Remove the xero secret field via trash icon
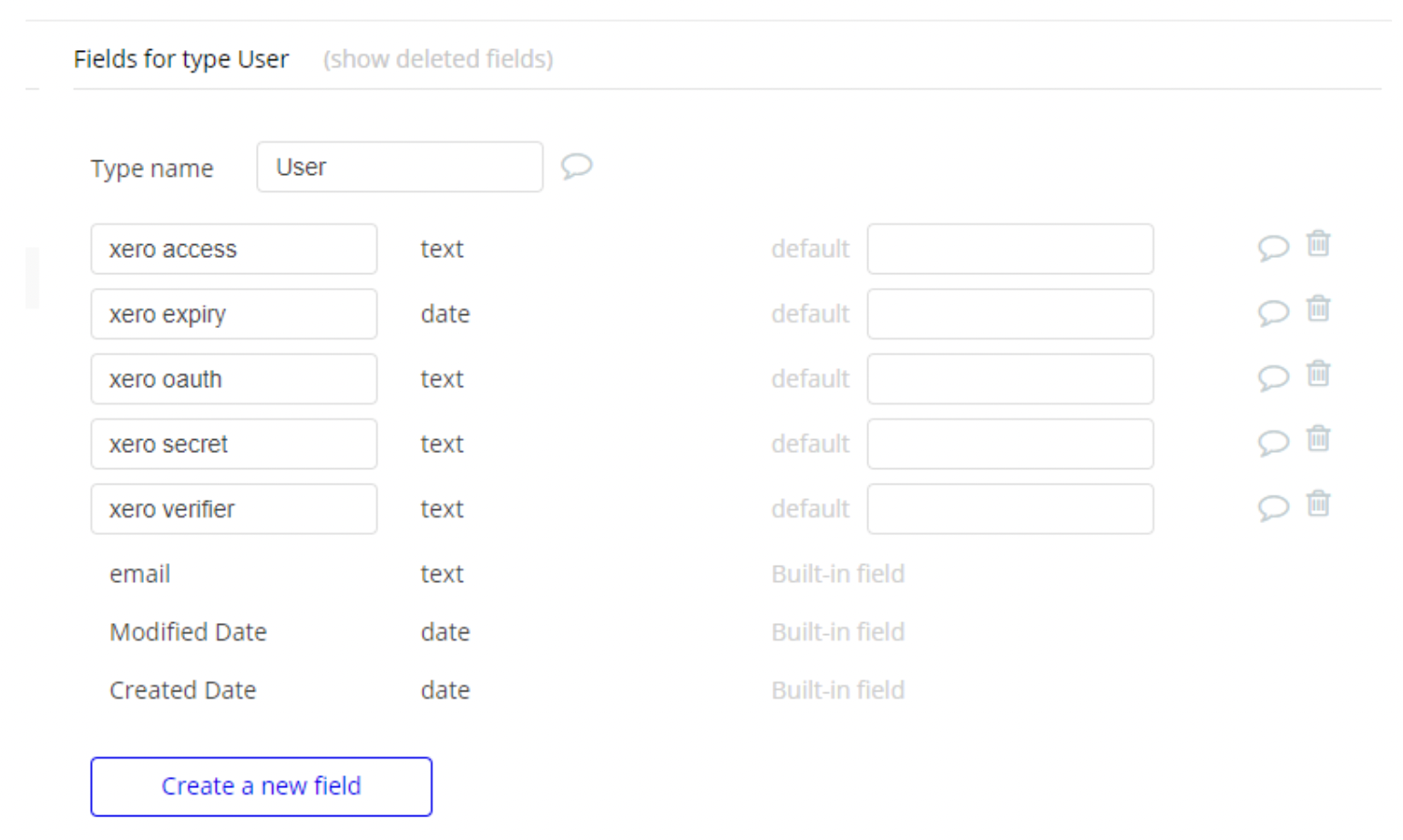The image size is (1403, 840). point(1318,439)
